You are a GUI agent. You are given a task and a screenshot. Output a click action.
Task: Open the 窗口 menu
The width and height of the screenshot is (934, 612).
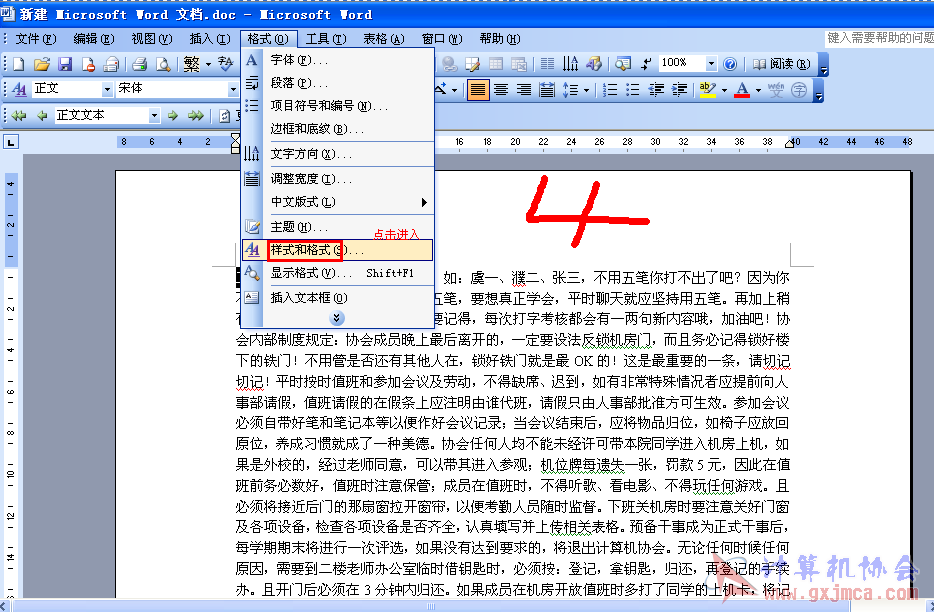[x=442, y=39]
